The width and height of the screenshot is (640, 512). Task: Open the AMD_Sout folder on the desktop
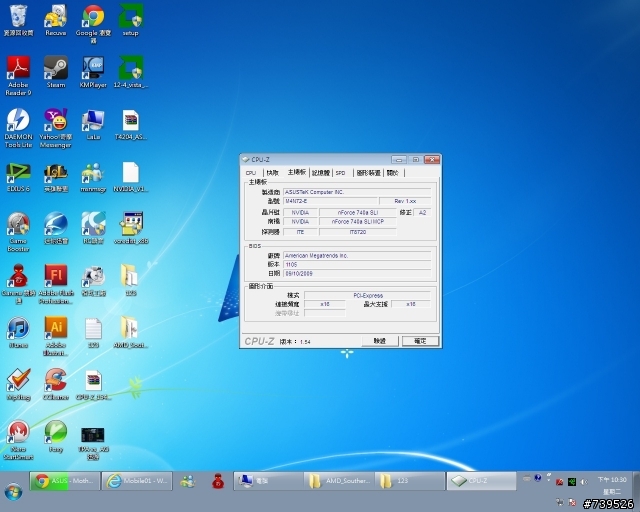pos(131,332)
